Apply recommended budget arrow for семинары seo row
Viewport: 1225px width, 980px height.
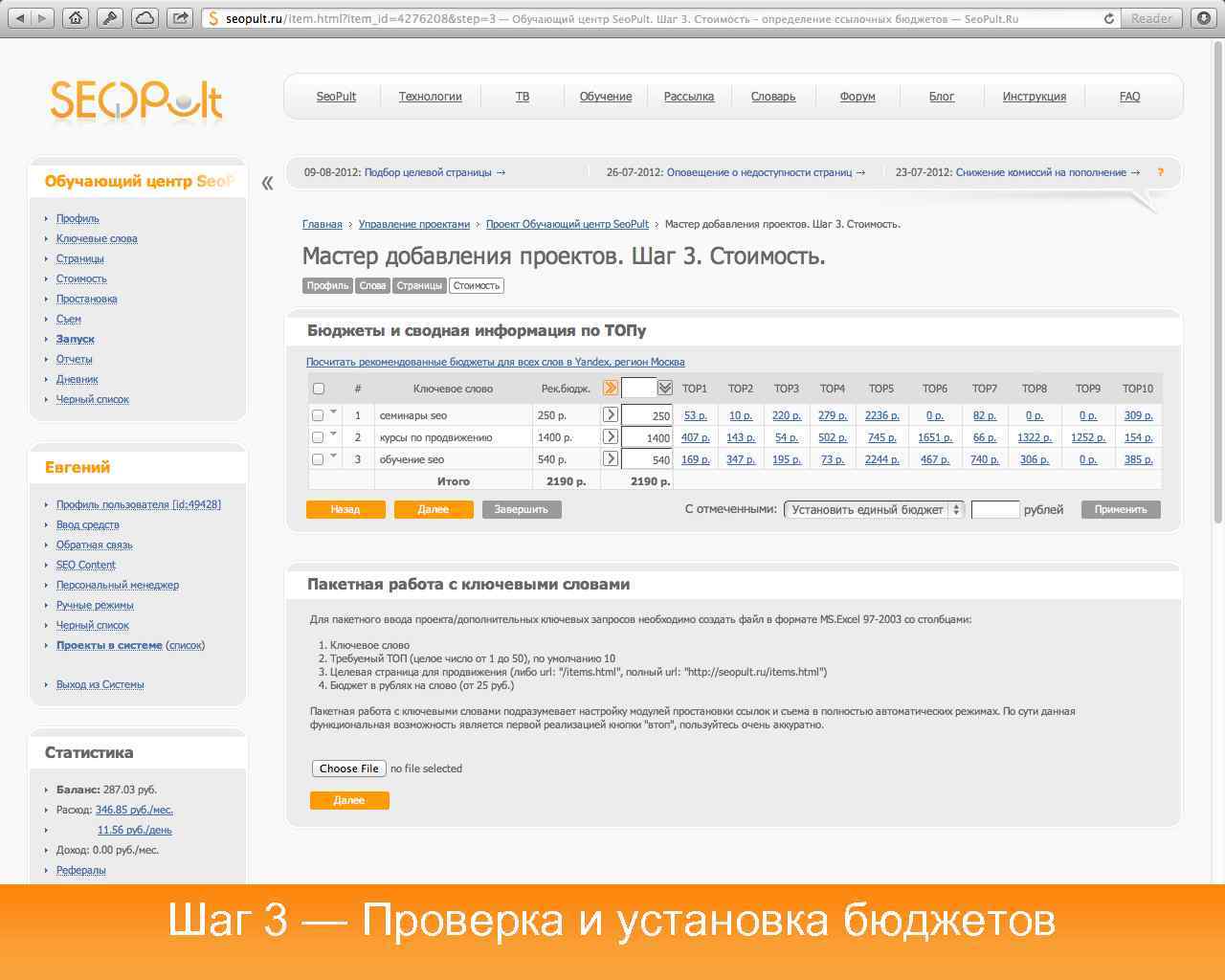click(610, 414)
